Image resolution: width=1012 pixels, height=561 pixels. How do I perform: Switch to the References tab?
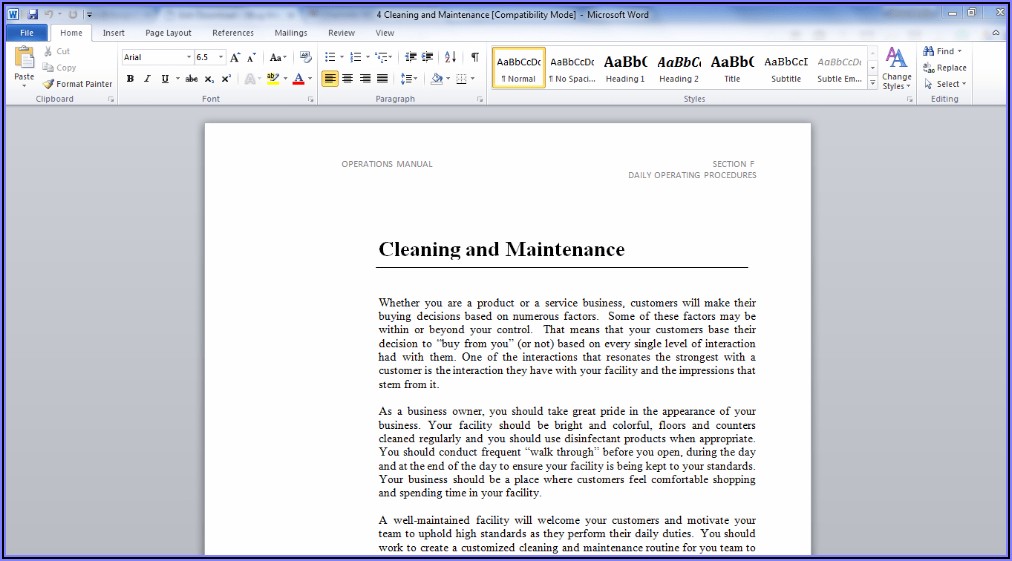coord(233,33)
